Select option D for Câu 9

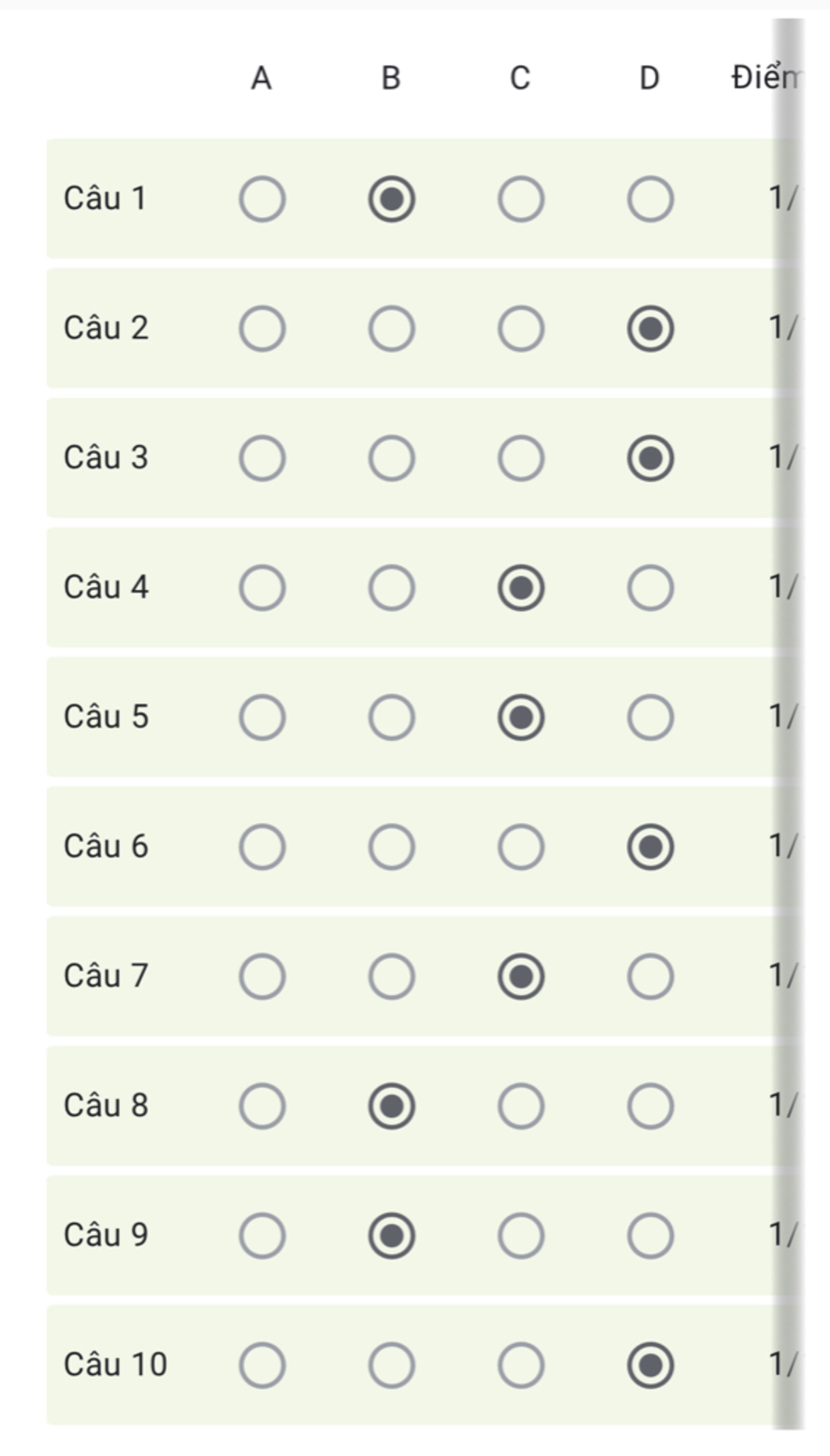point(650,1235)
